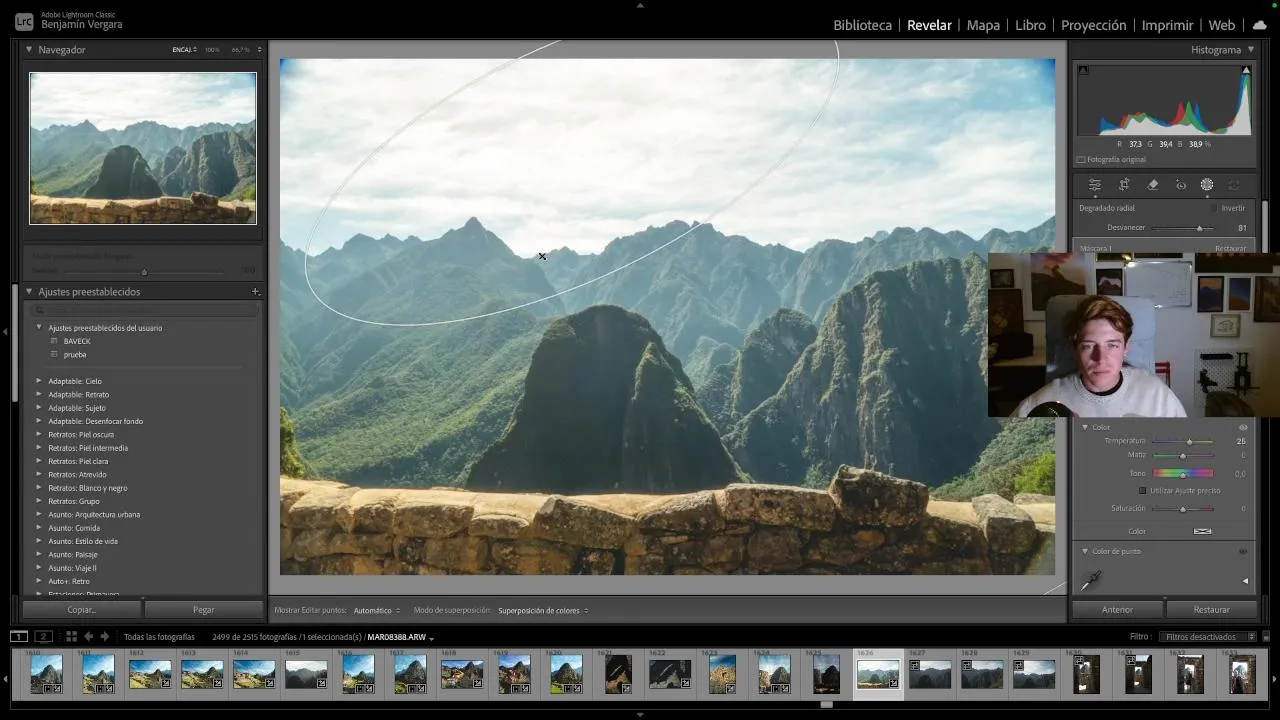Switch to Imprimir module

1167,25
